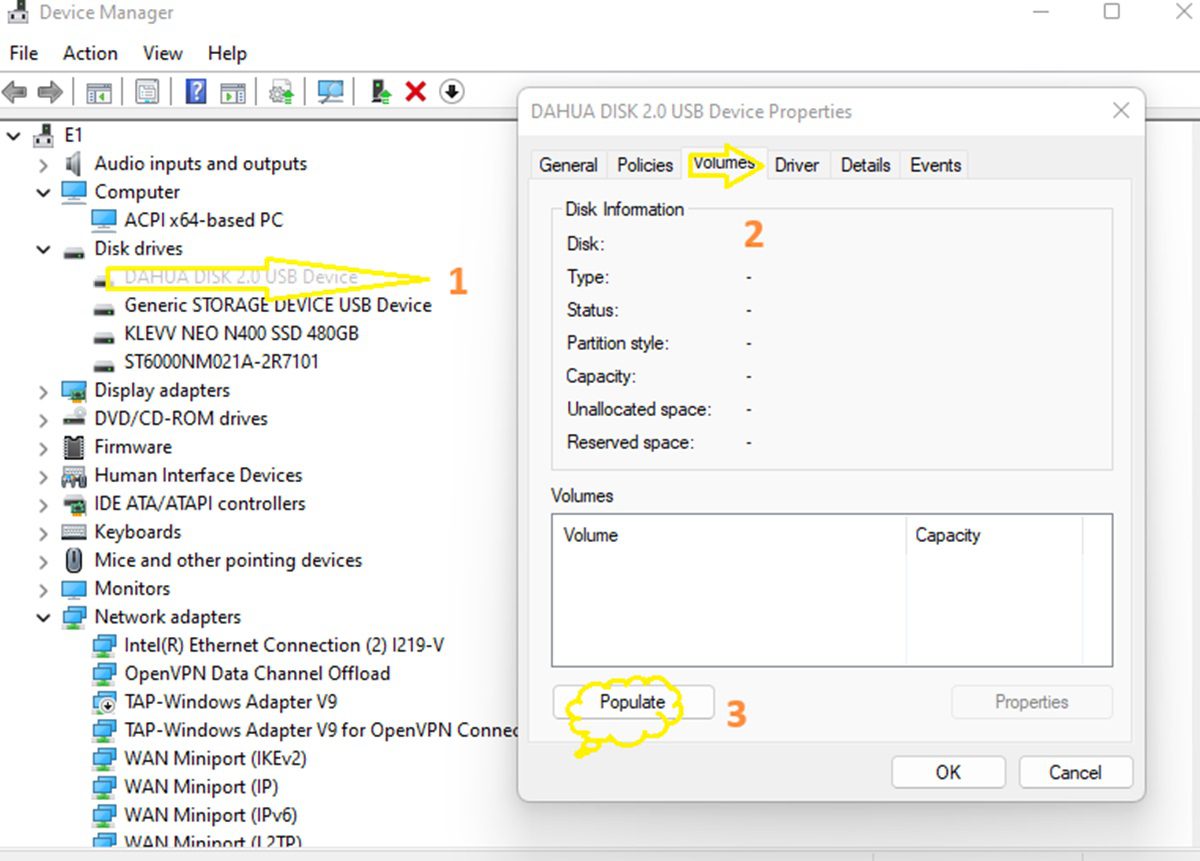Viewport: 1200px width, 861px height.
Task: Click OK in the Properties dialog
Action: pos(947,772)
